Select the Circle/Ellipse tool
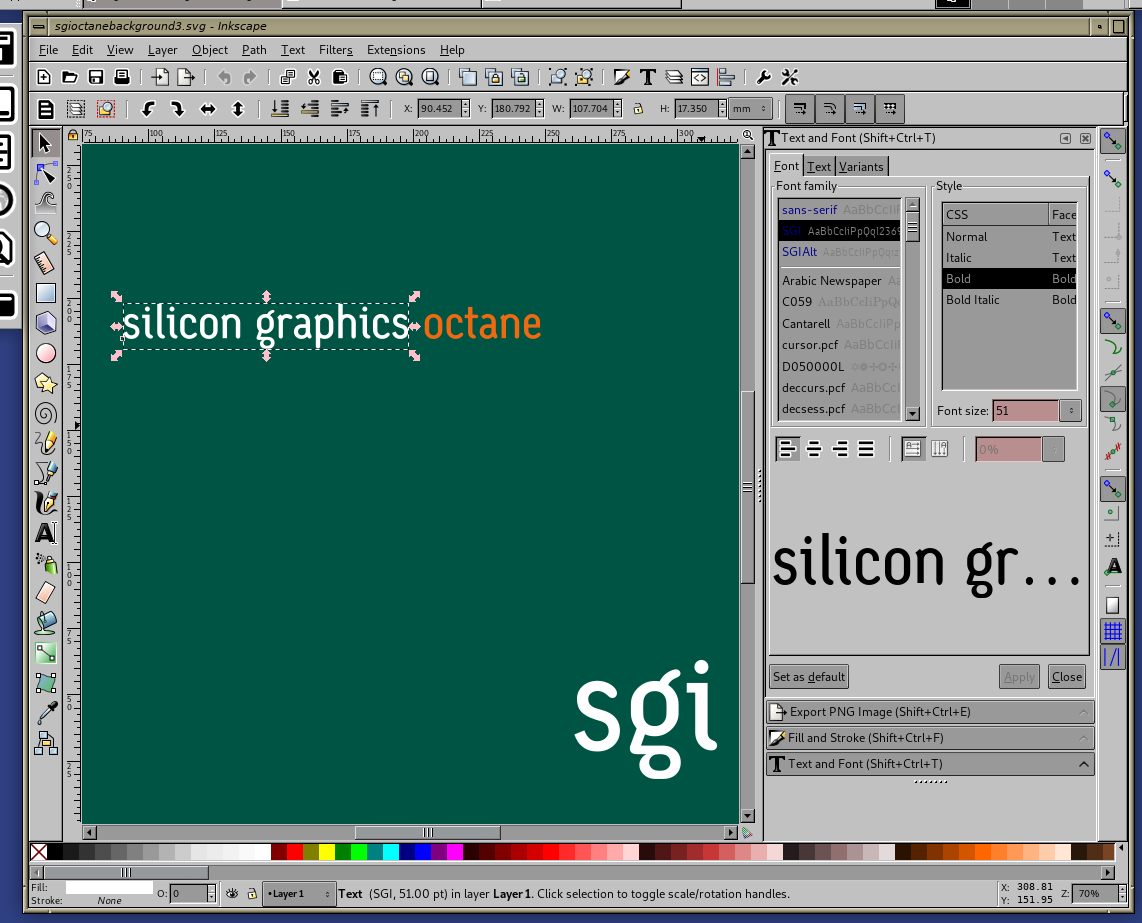 pyautogui.click(x=45, y=353)
